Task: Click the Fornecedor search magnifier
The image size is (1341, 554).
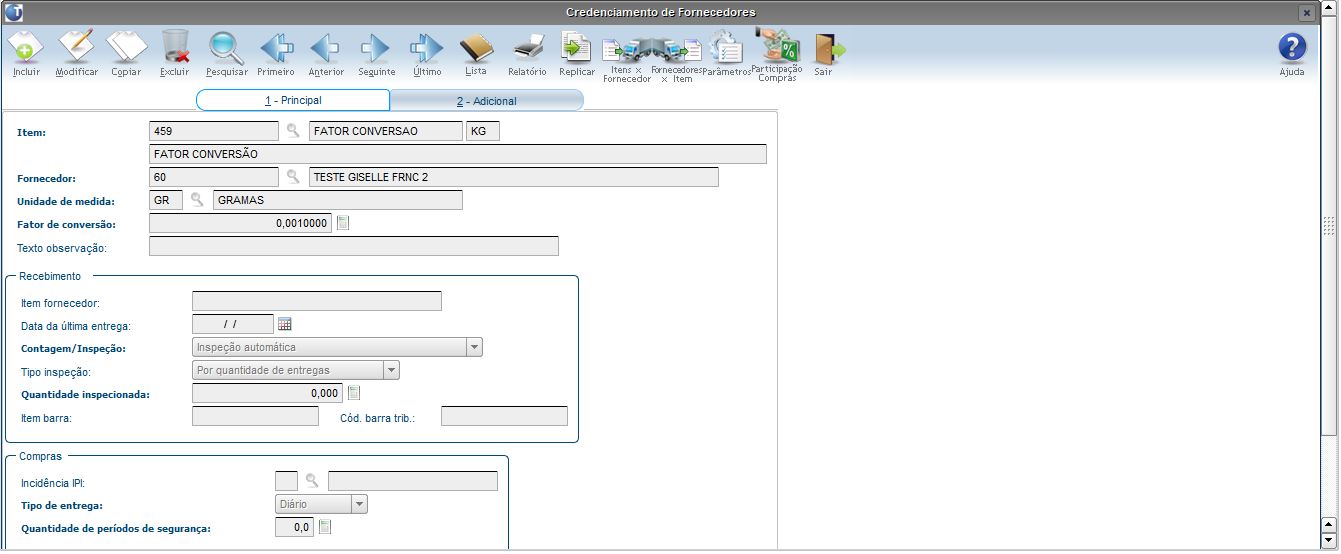Action: click(x=293, y=177)
